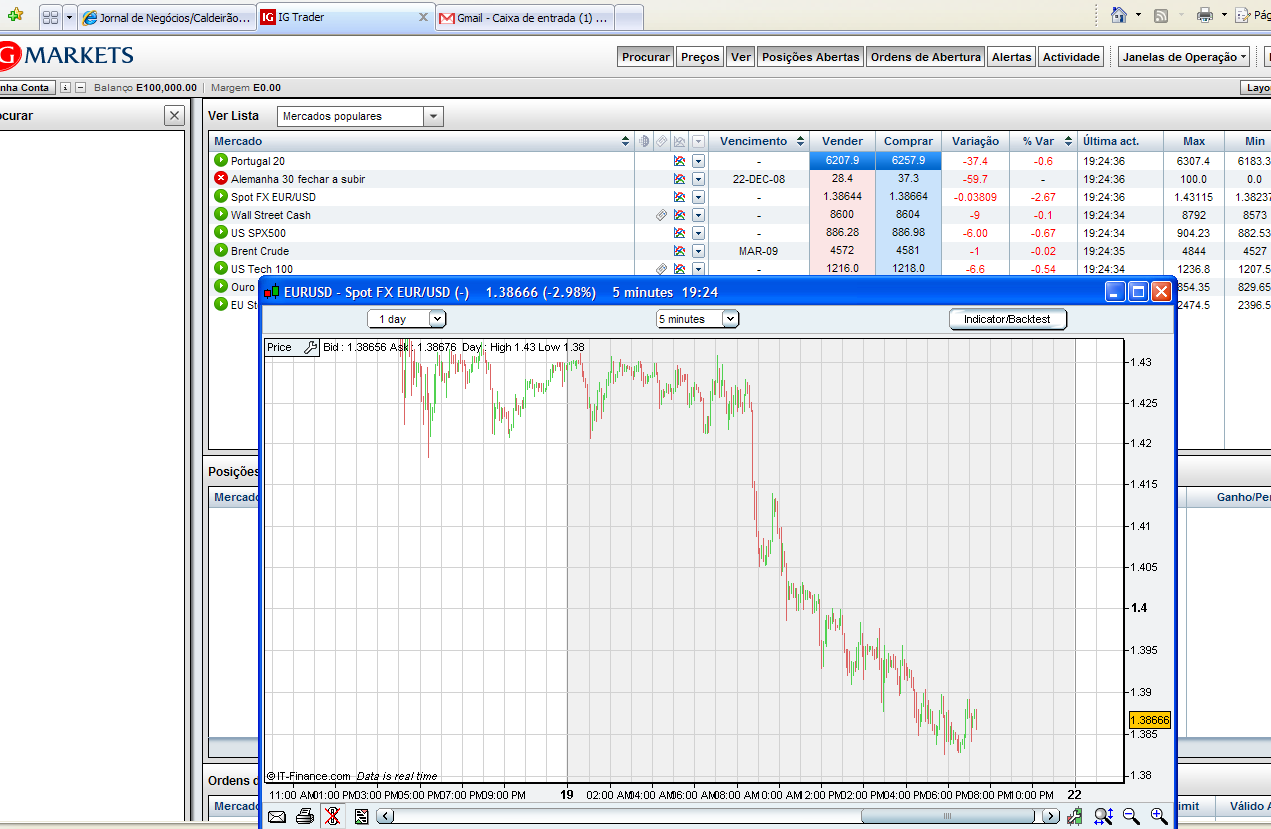Open chart icon for Spot FX EUR/USD row

pos(679,197)
